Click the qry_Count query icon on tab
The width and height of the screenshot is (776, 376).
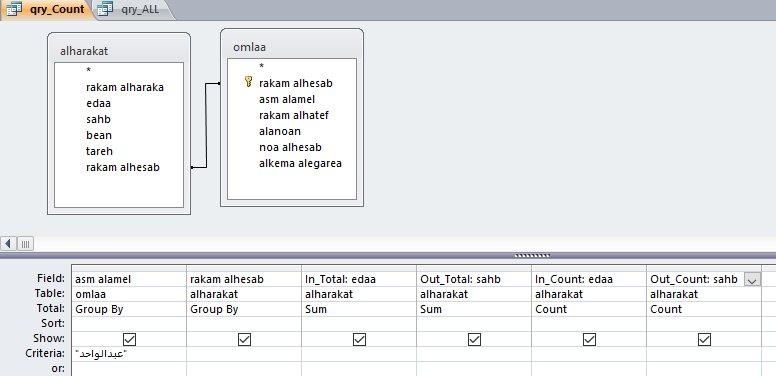[x=14, y=9]
